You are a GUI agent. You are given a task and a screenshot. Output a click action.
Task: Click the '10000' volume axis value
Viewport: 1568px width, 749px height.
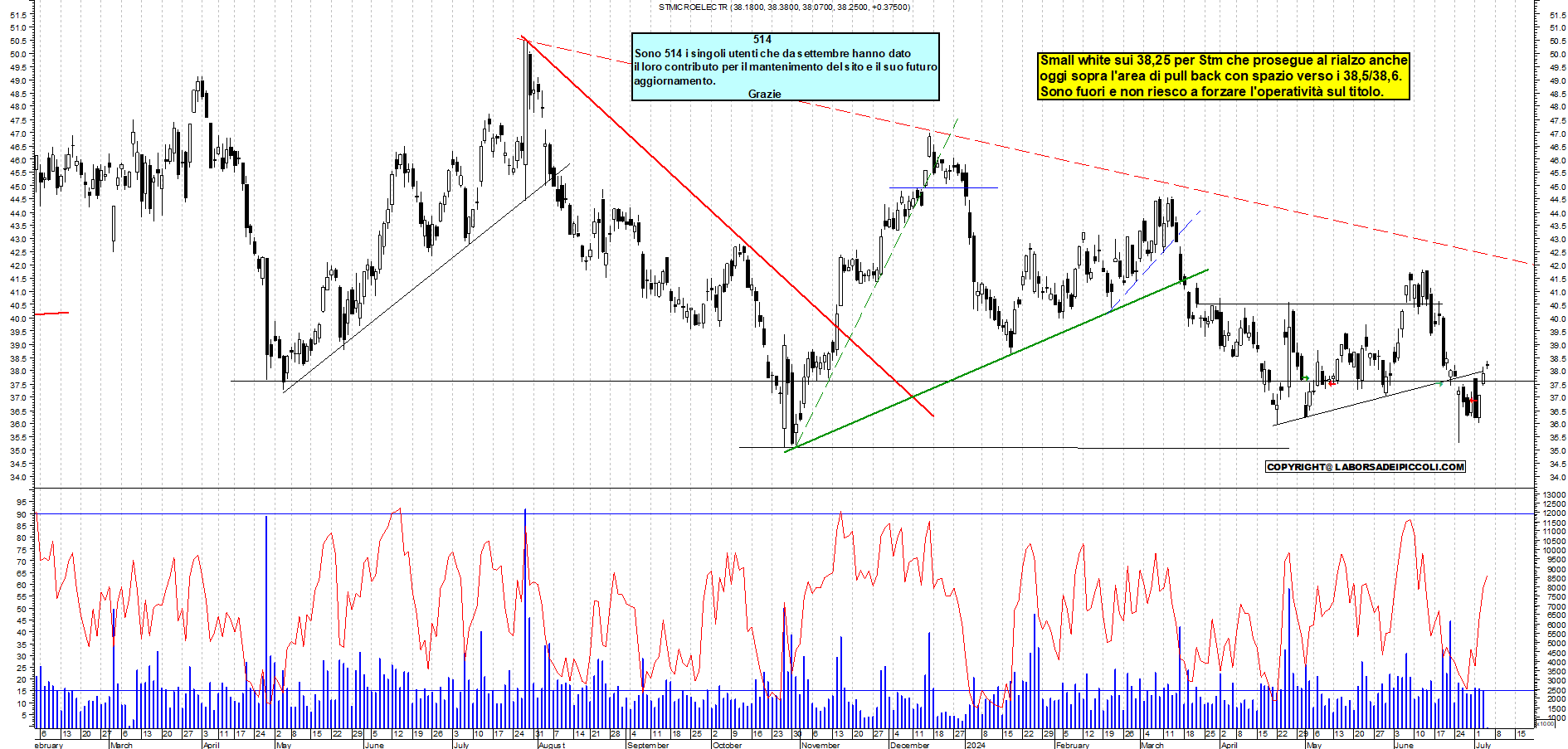click(x=1554, y=551)
